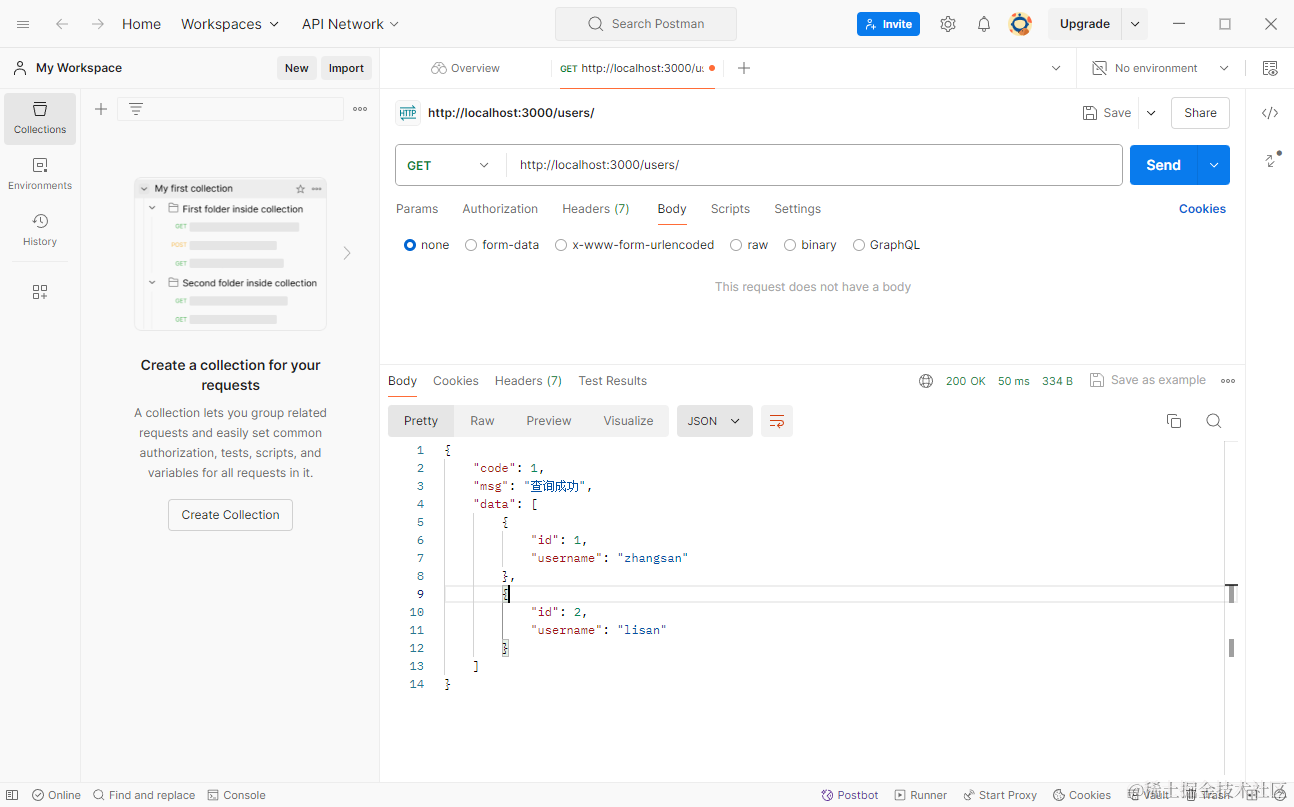
Task: Switch response view to Raw
Action: coord(482,421)
